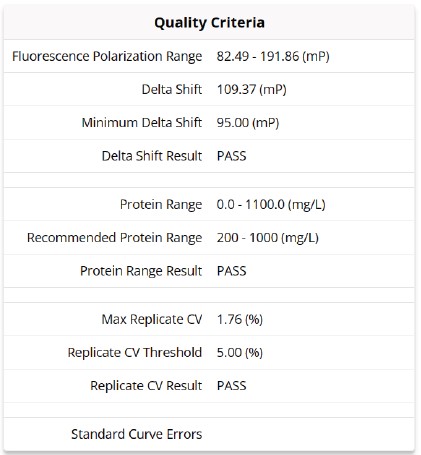The image size is (421, 455).
Task: Click the 1.76 (%) replicate CV value
Action: [x=240, y=319]
